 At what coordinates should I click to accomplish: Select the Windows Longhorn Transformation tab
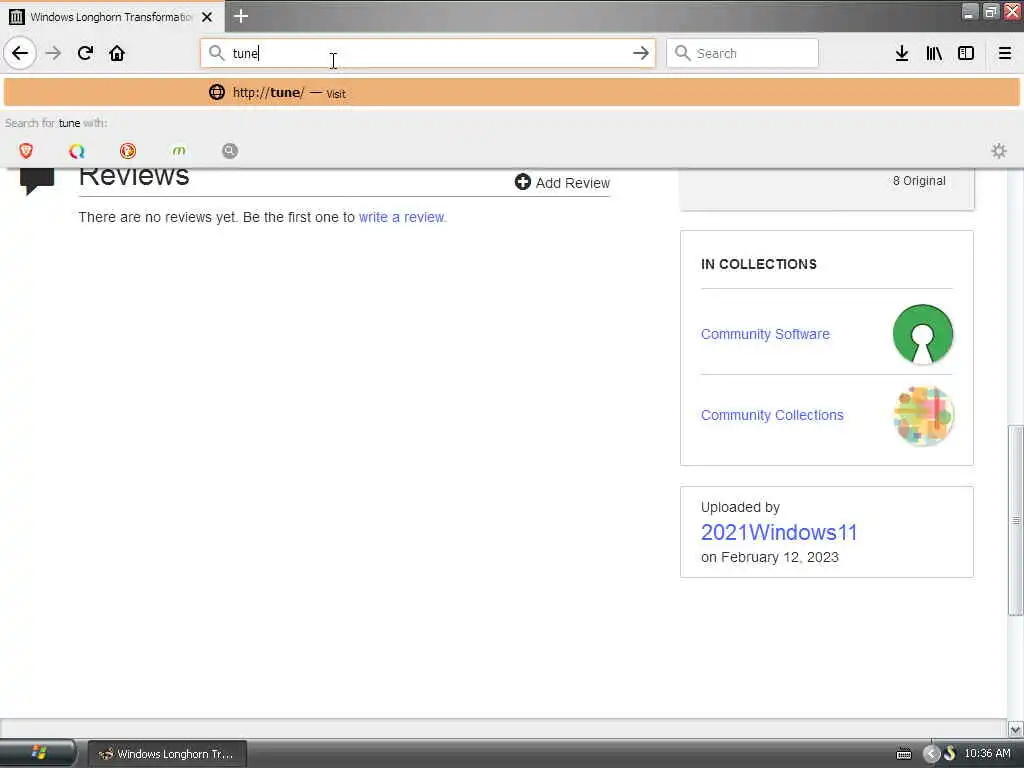pyautogui.click(x=112, y=17)
